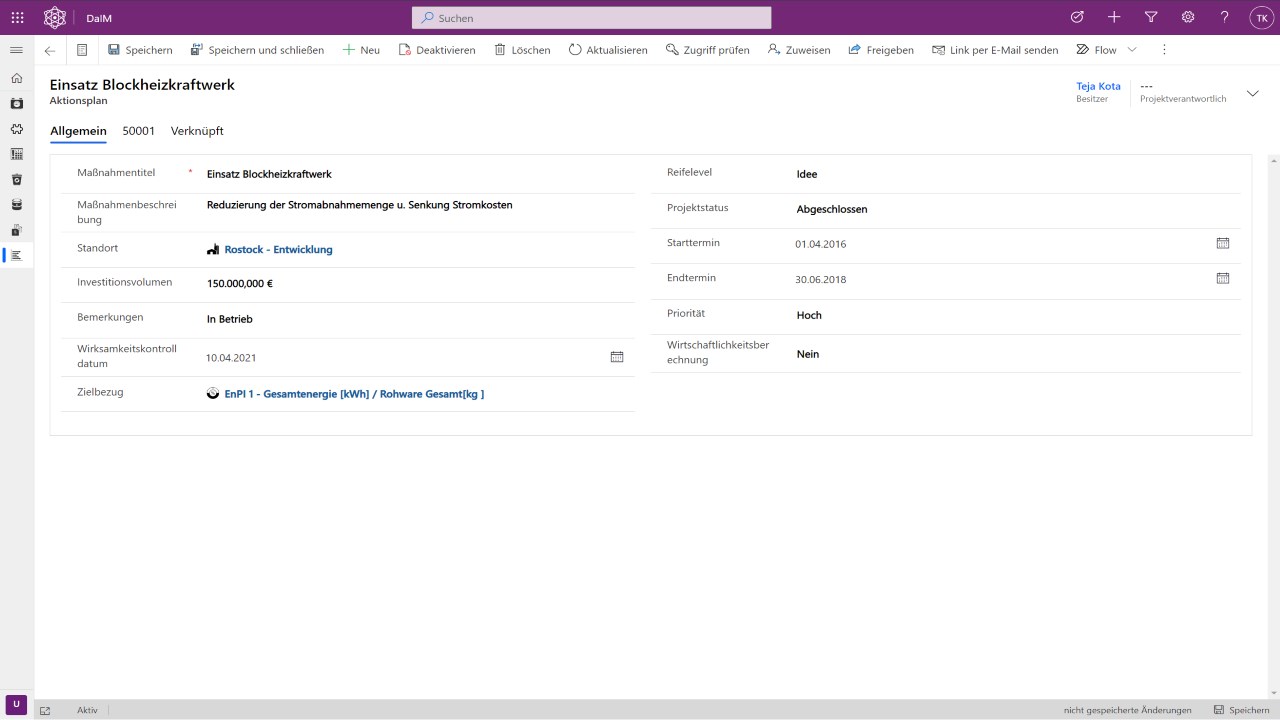Go to Home in the sidebar
1280x720 pixels.
(16, 78)
